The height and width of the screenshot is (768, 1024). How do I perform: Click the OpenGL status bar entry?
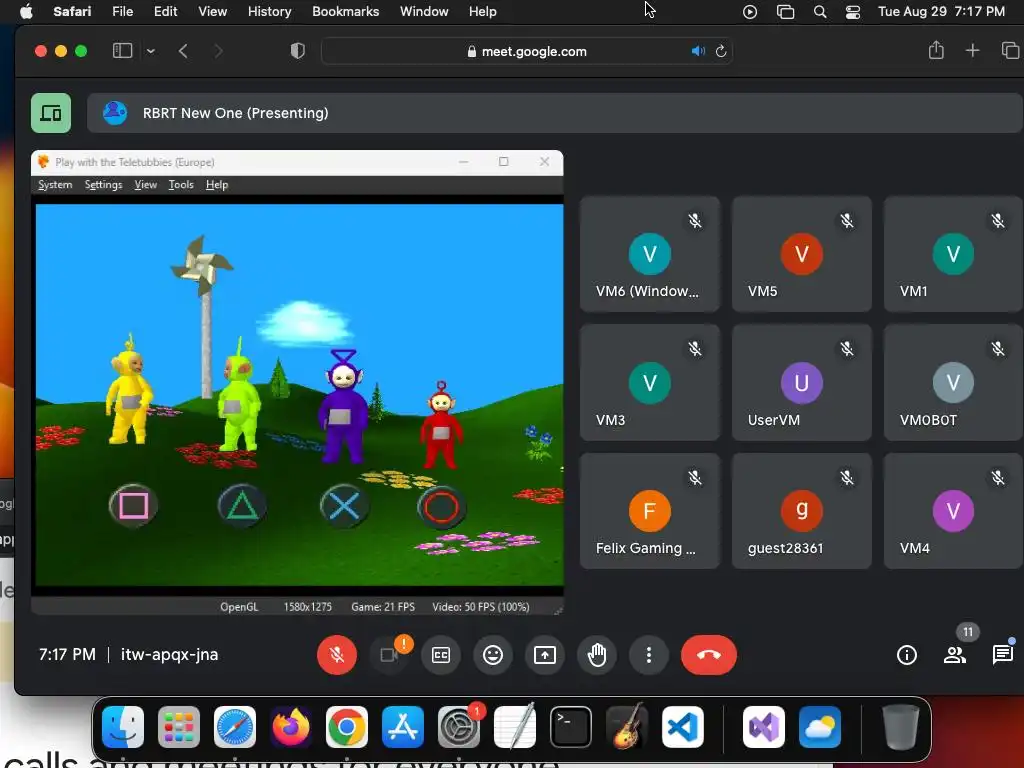239,607
